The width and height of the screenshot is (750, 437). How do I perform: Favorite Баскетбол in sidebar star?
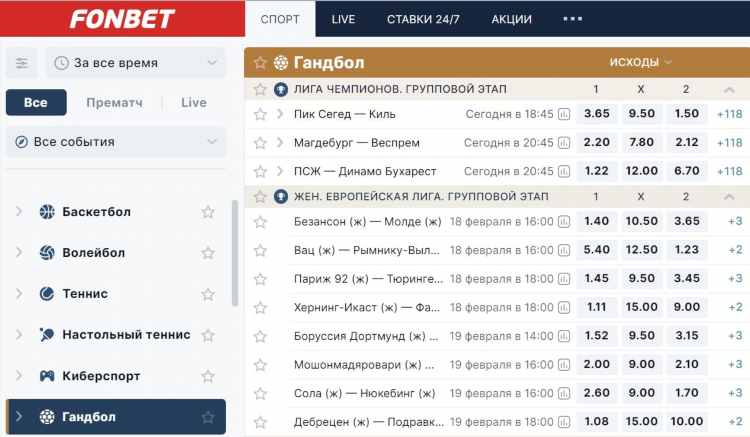tap(208, 212)
